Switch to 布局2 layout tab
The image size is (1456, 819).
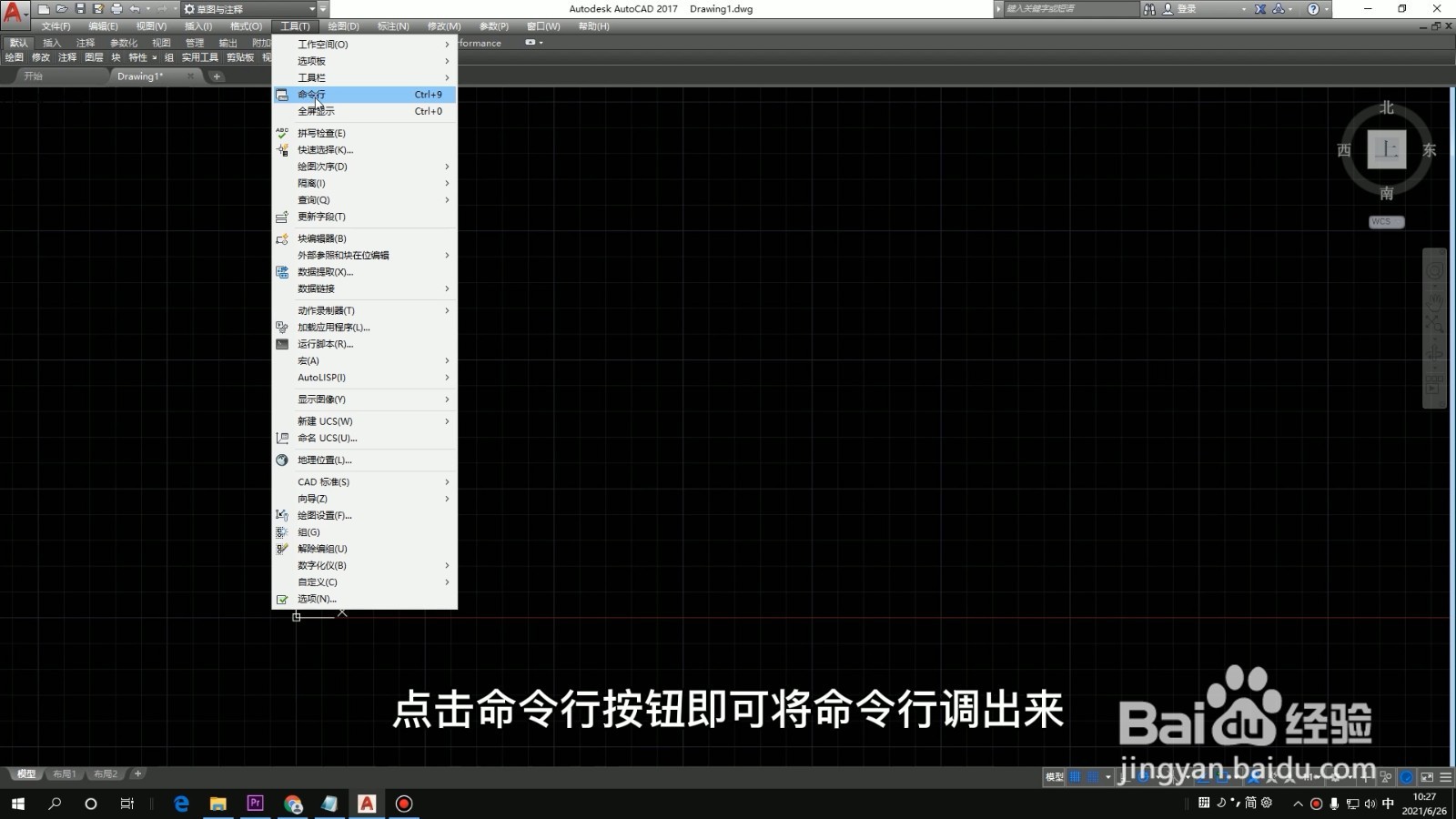[x=106, y=774]
